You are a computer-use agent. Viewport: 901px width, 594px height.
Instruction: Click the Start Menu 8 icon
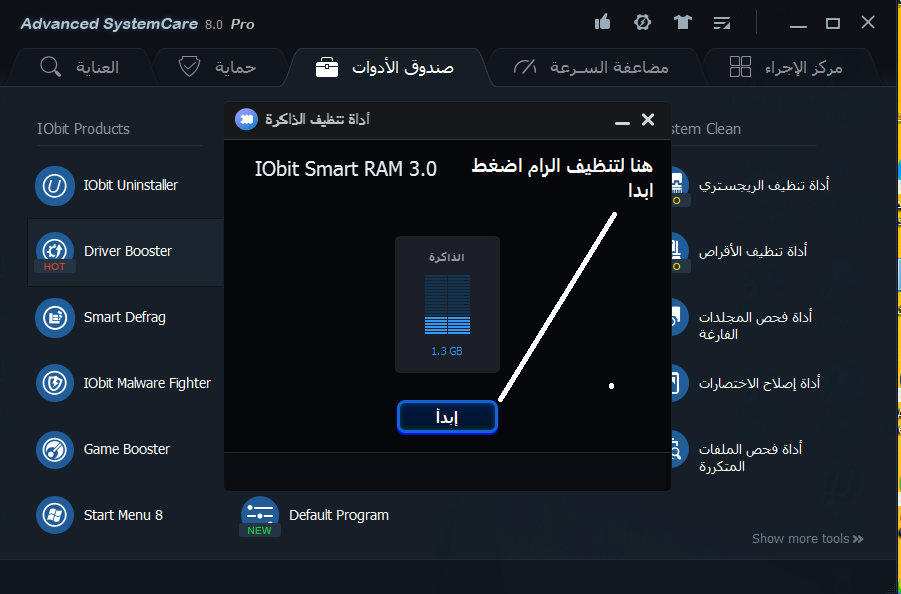point(55,515)
